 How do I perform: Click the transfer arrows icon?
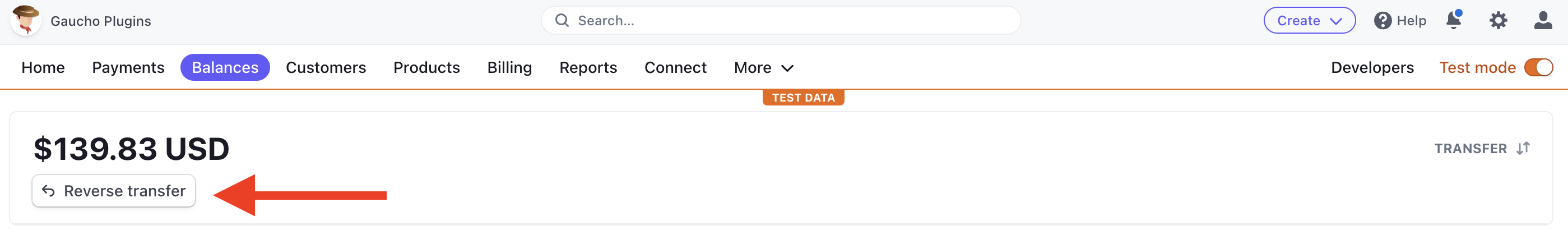(x=1523, y=148)
